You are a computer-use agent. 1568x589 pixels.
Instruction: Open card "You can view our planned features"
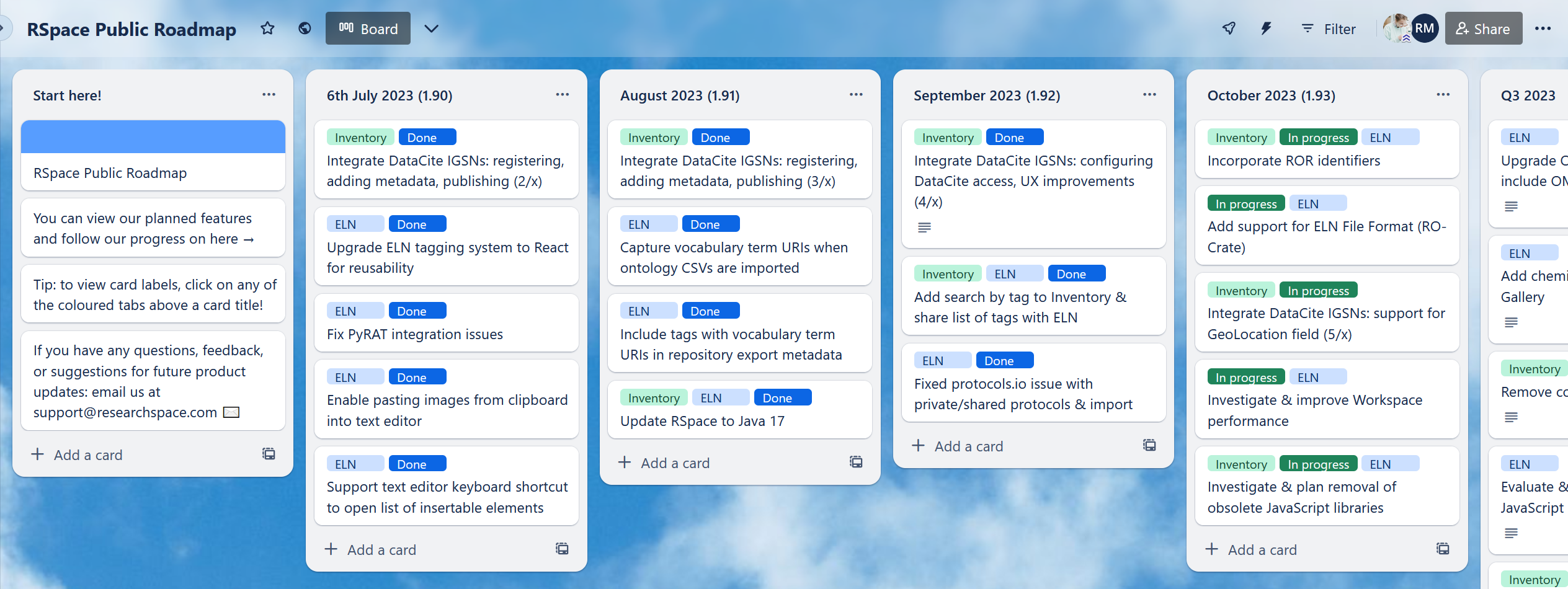[x=153, y=228]
